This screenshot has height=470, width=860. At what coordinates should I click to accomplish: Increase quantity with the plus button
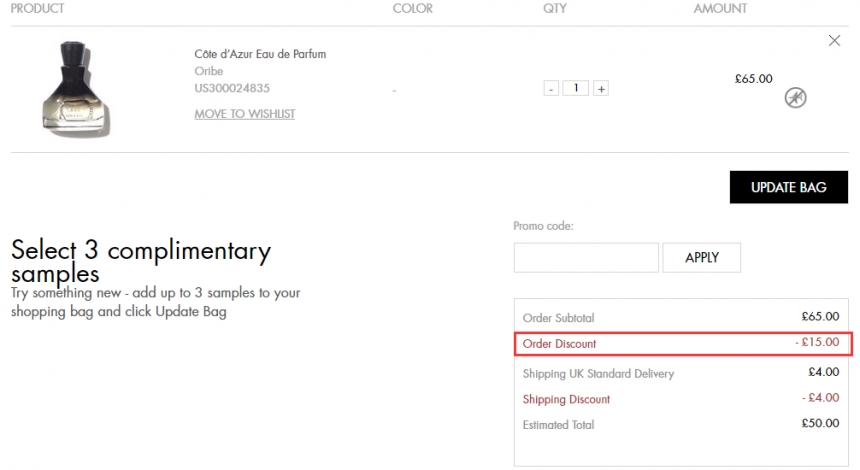coord(600,89)
